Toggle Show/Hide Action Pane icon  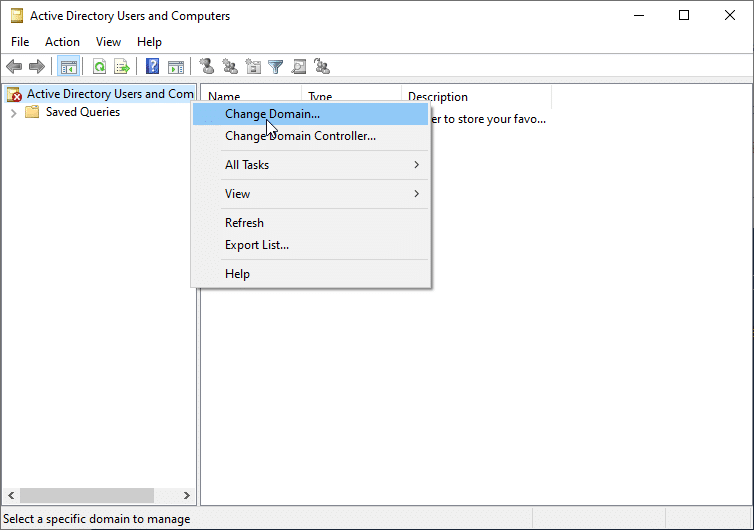tap(176, 67)
